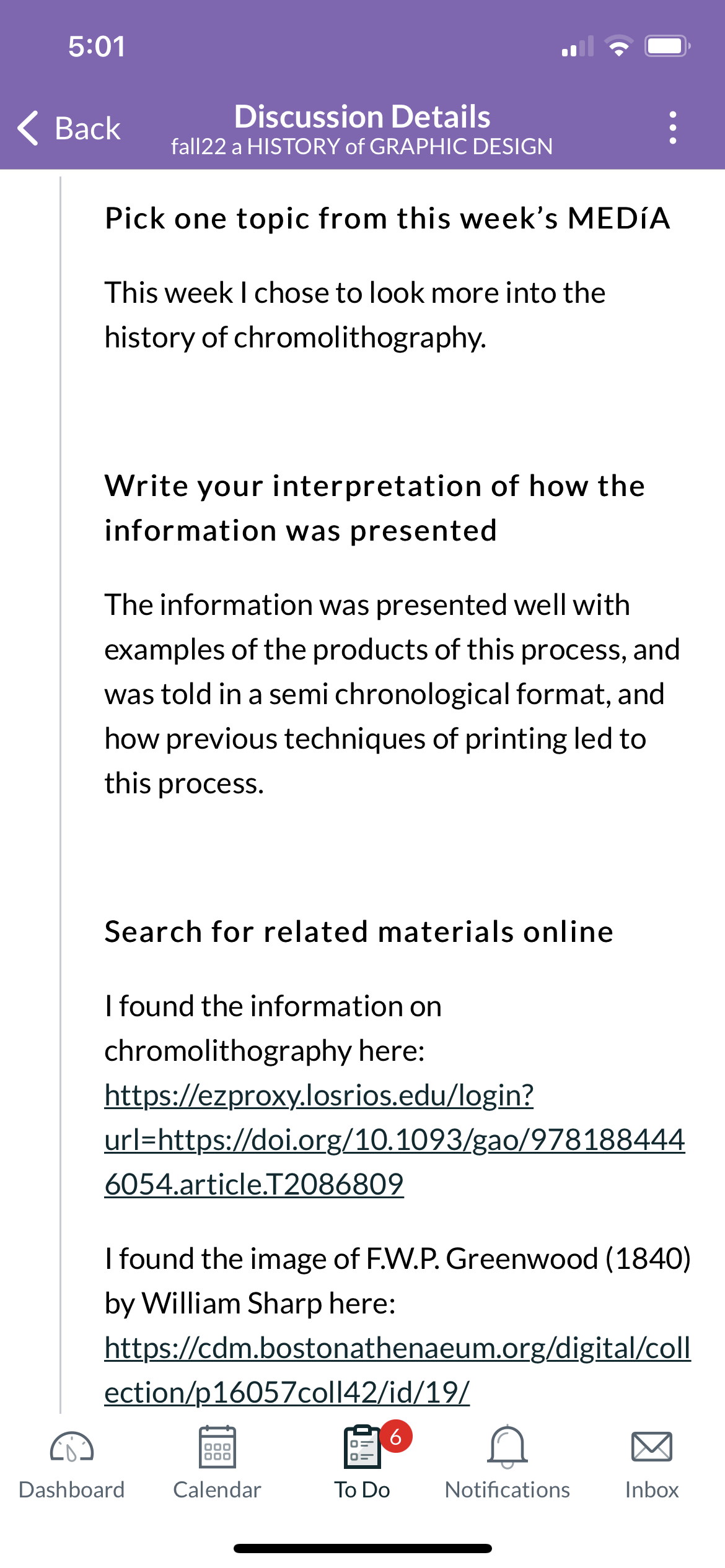
Task: Open the cdm.bostonathenaeum.org collection link
Action: coord(397,1370)
